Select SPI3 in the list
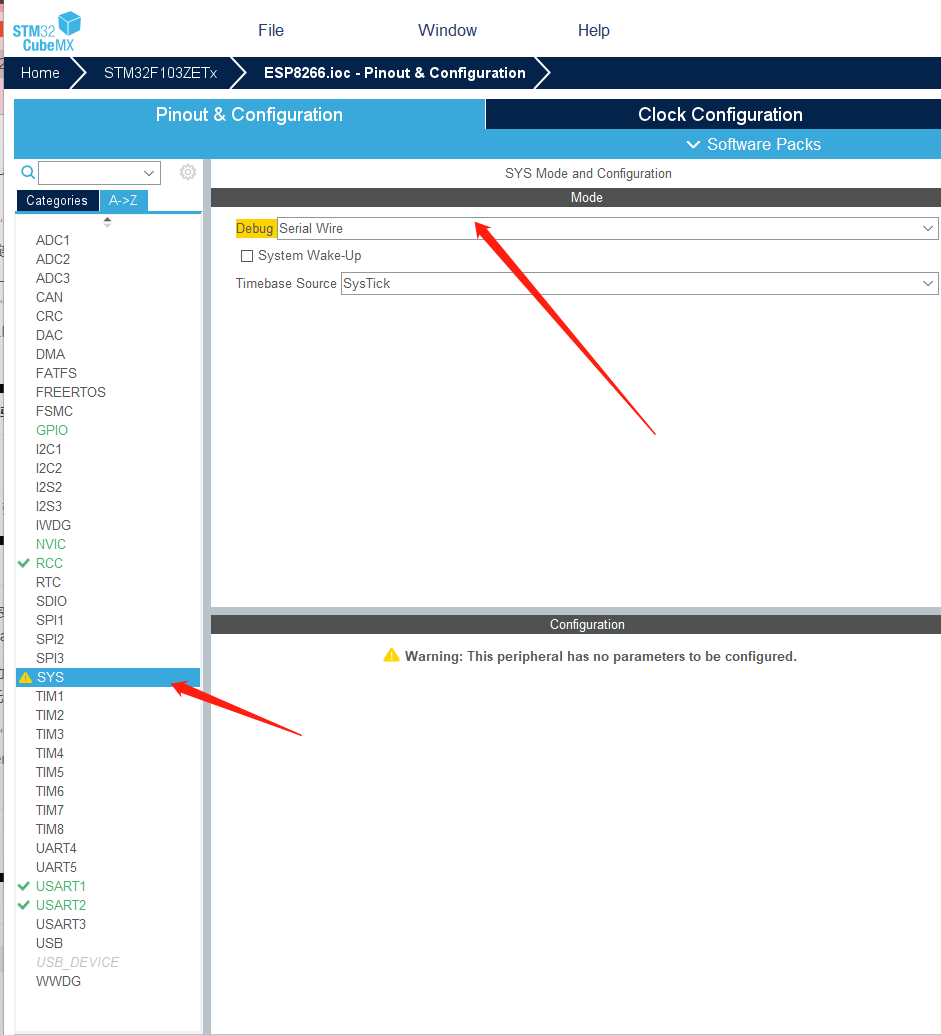This screenshot has height=1035, width=941. (x=50, y=658)
